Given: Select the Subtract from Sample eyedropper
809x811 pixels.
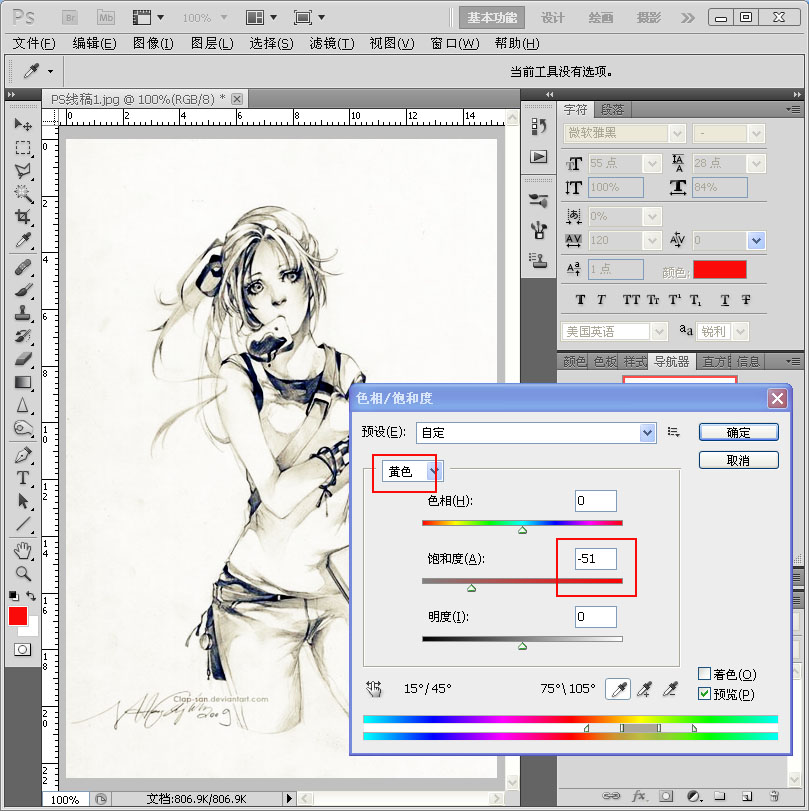Looking at the screenshot, I should tap(670, 689).
